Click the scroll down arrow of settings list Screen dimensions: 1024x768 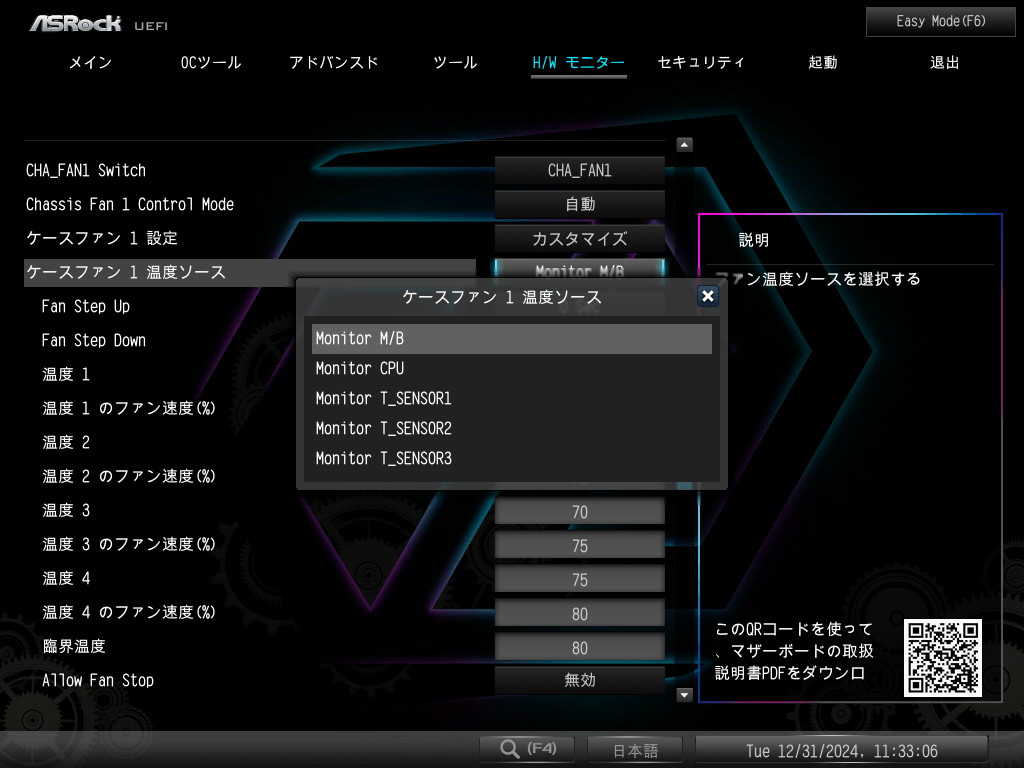click(684, 694)
